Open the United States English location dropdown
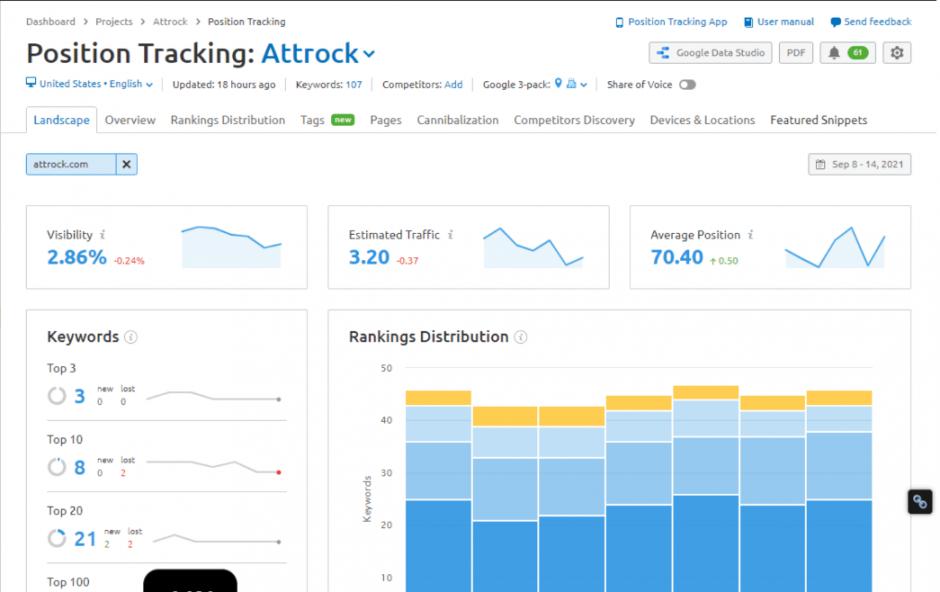The width and height of the screenshot is (940, 592). (x=90, y=85)
